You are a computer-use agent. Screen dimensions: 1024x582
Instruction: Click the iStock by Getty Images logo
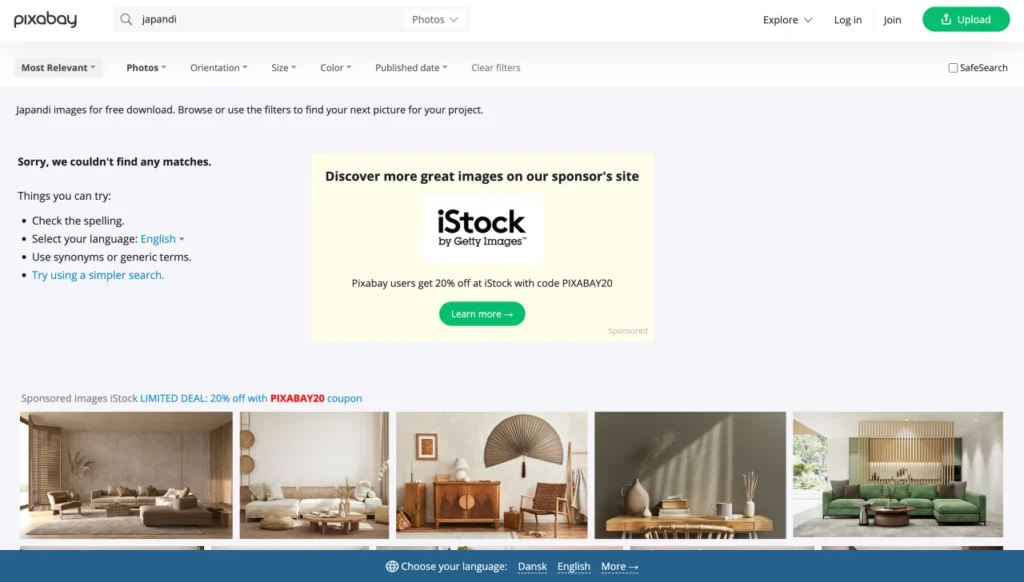[x=481, y=228]
